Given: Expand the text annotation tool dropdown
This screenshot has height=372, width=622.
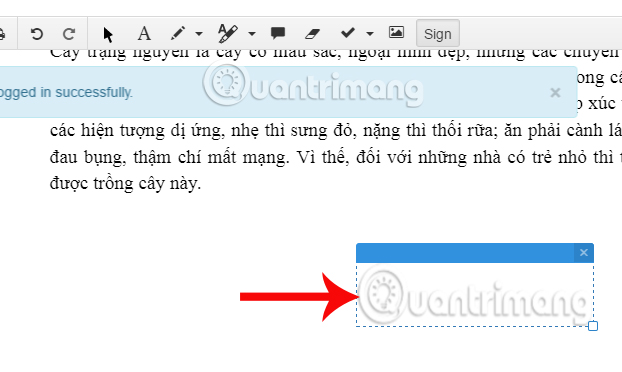Looking at the screenshot, I should pos(251,34).
